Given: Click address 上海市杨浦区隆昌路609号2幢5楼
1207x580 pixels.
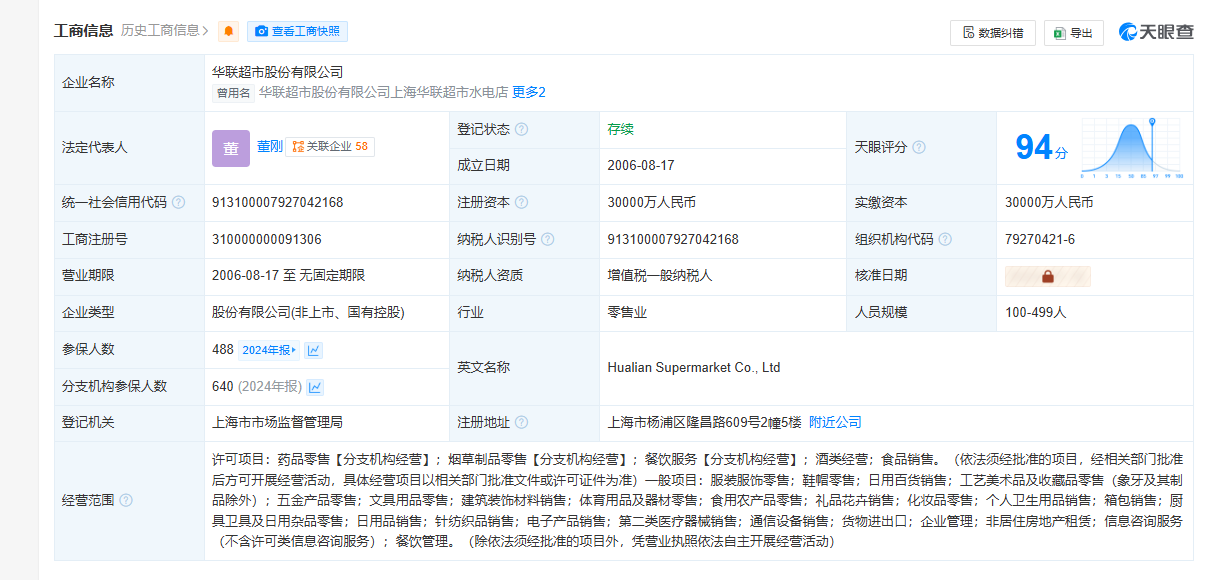Looking at the screenshot, I should tap(705, 422).
